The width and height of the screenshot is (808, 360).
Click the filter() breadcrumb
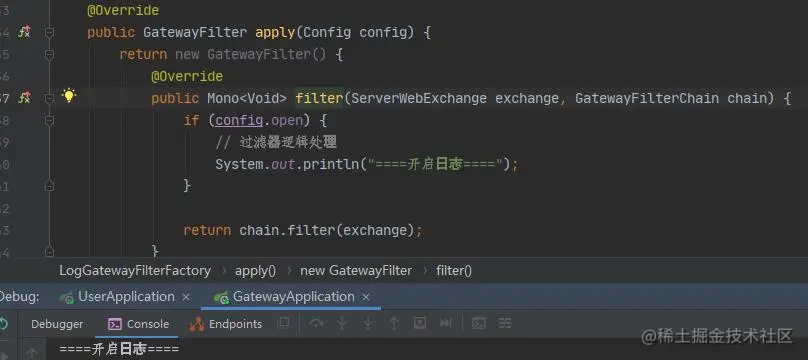click(454, 271)
